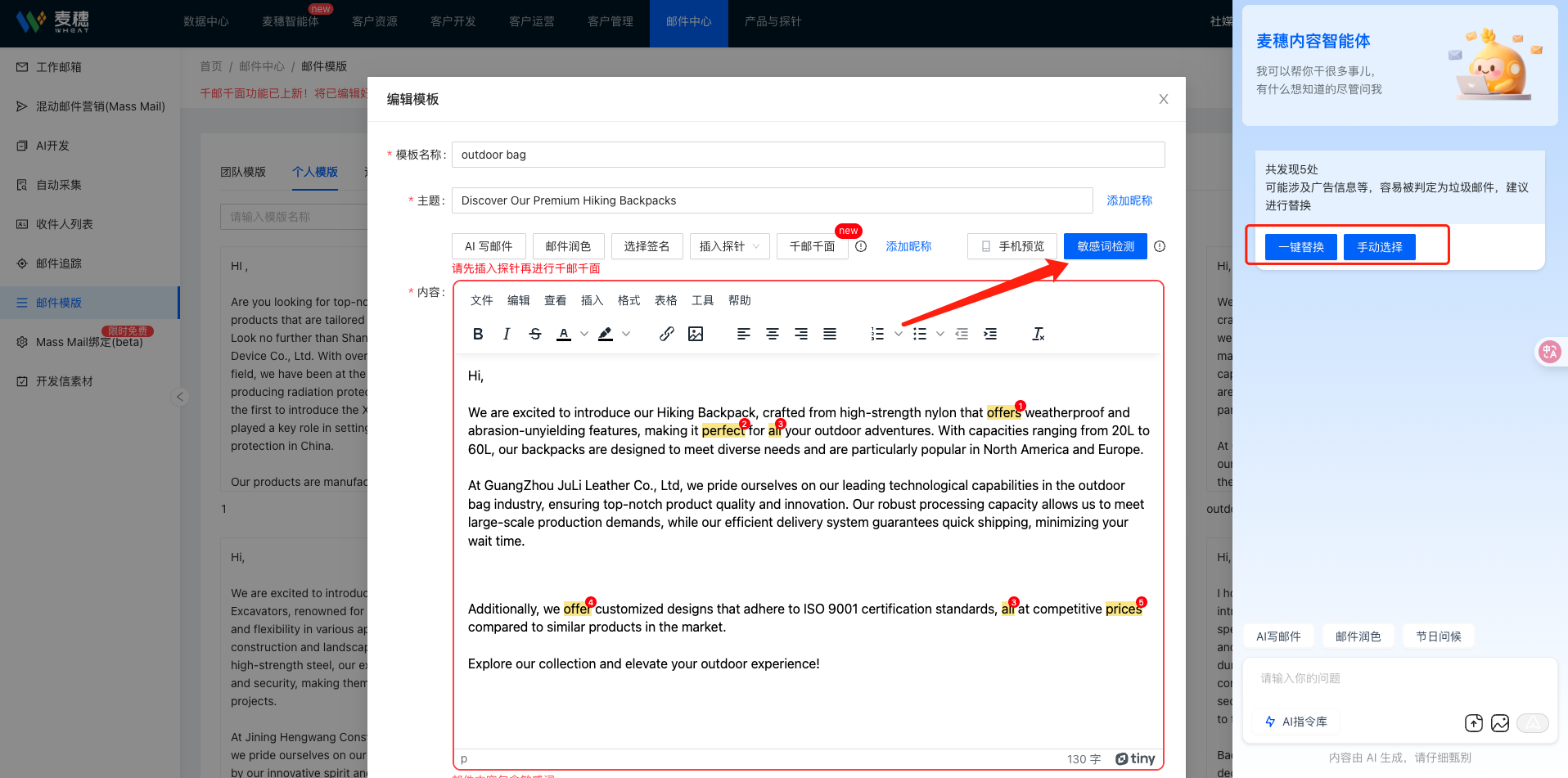Click the 模板名称 input field
Screen dimensions: 1568x778
(x=808, y=155)
